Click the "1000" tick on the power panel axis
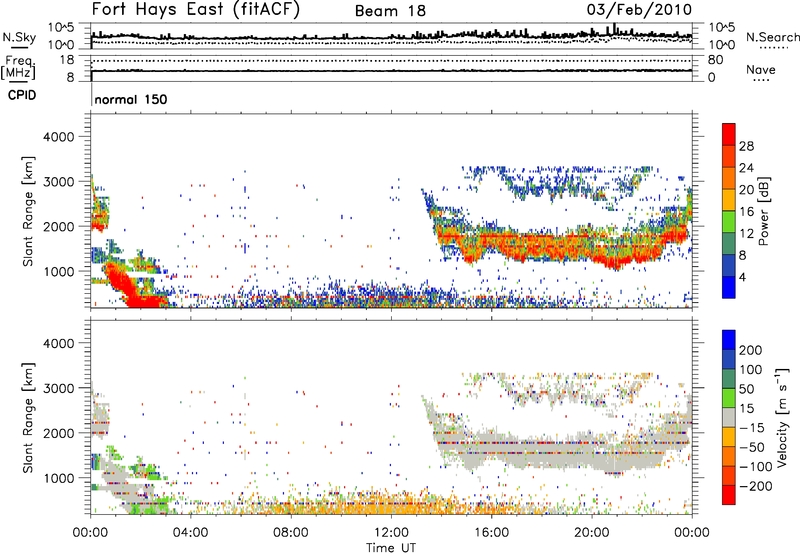Viewport: 800px width, 554px height. (x=58, y=271)
